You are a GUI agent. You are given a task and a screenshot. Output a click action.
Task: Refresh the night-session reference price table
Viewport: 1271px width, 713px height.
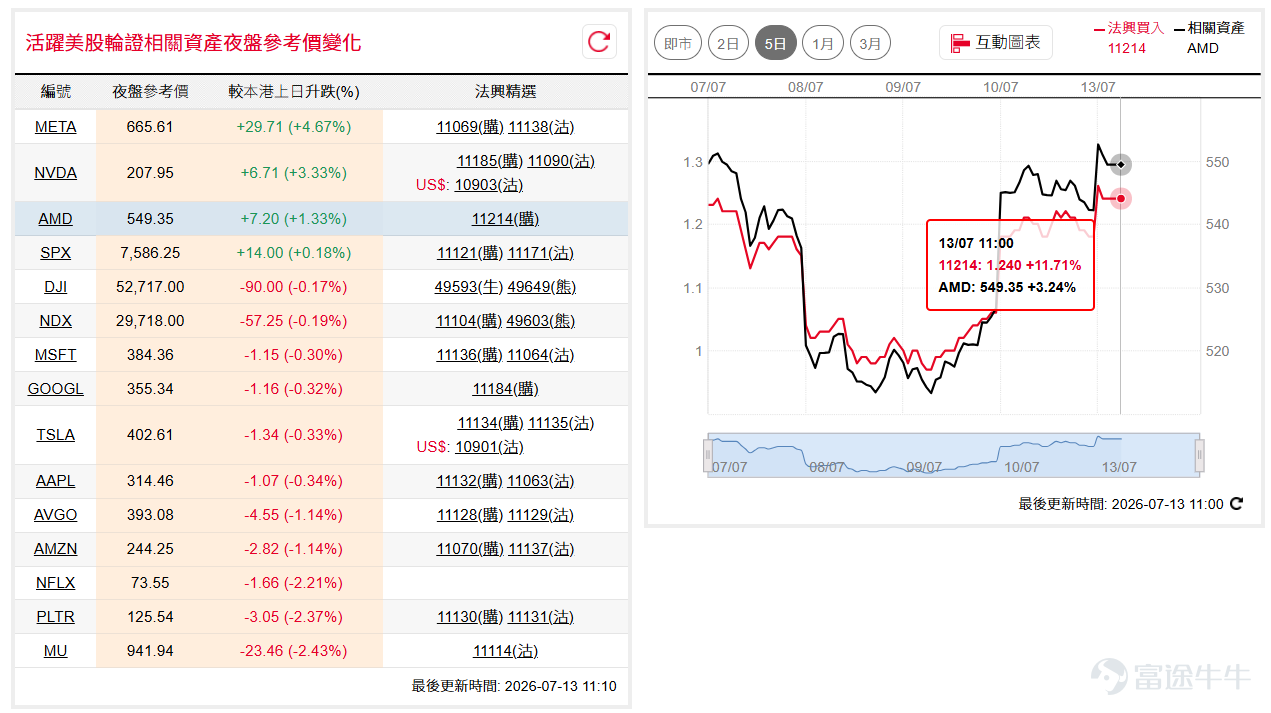point(599,41)
